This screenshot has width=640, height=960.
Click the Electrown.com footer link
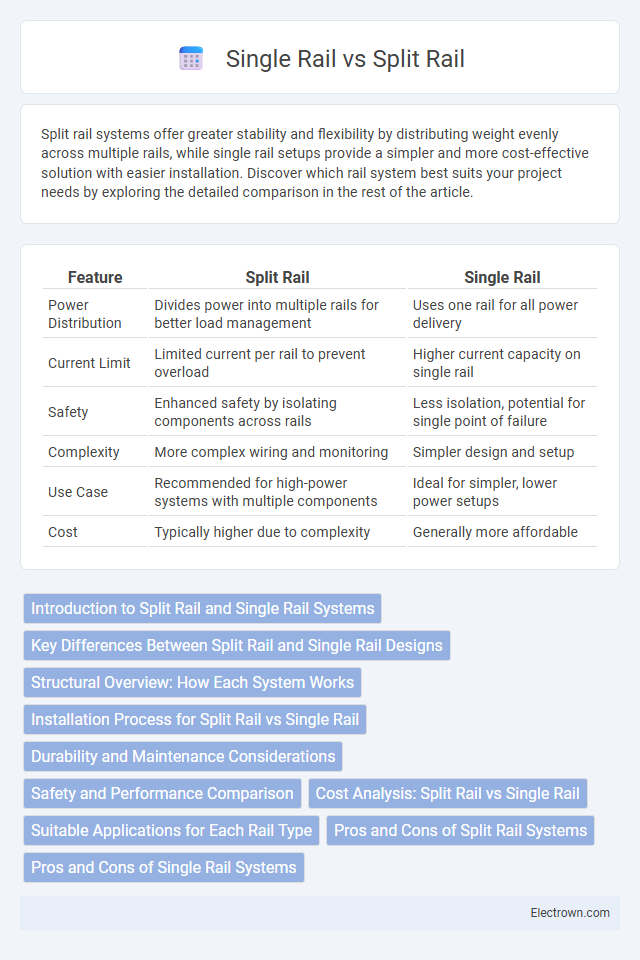pos(570,913)
